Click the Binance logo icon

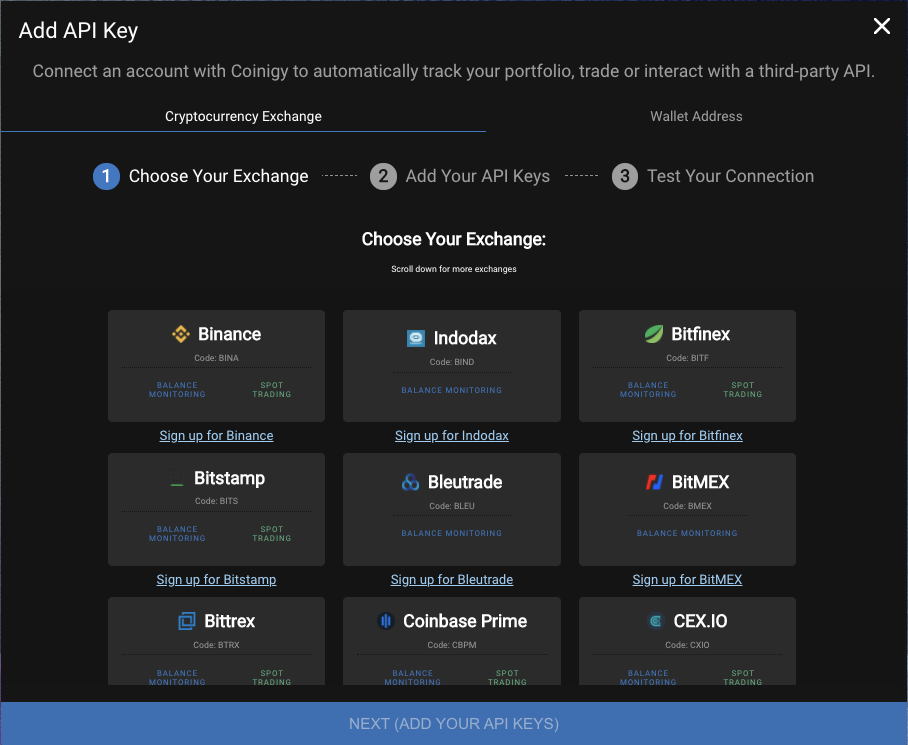pos(181,334)
